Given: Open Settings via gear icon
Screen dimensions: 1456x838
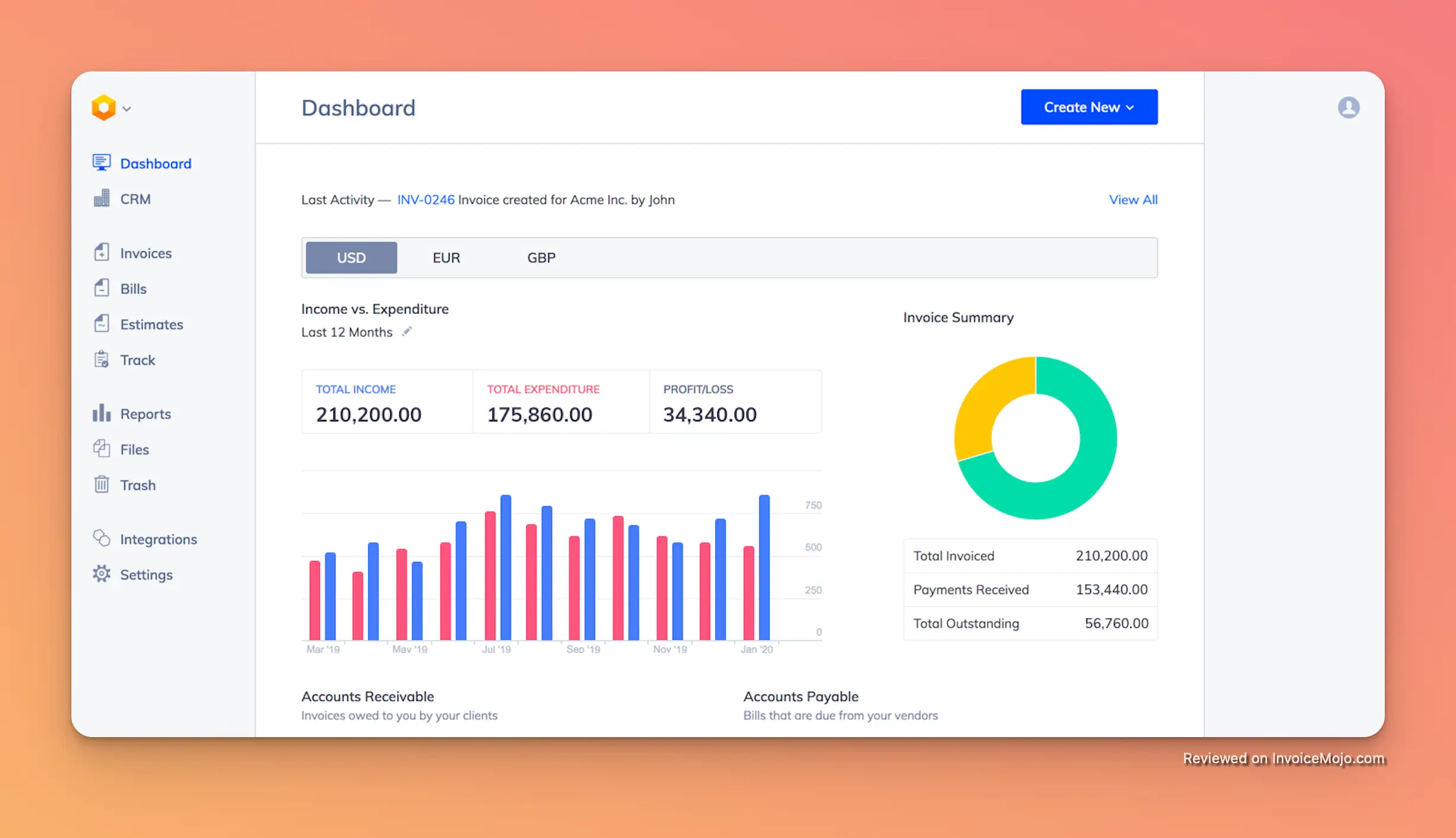Looking at the screenshot, I should point(101,574).
